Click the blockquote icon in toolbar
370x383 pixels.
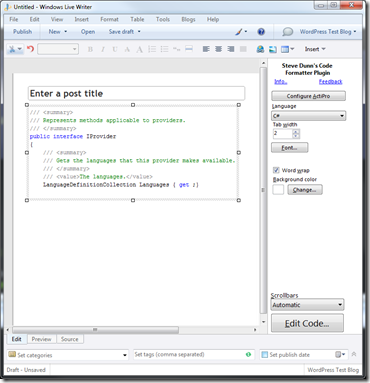(x=176, y=49)
